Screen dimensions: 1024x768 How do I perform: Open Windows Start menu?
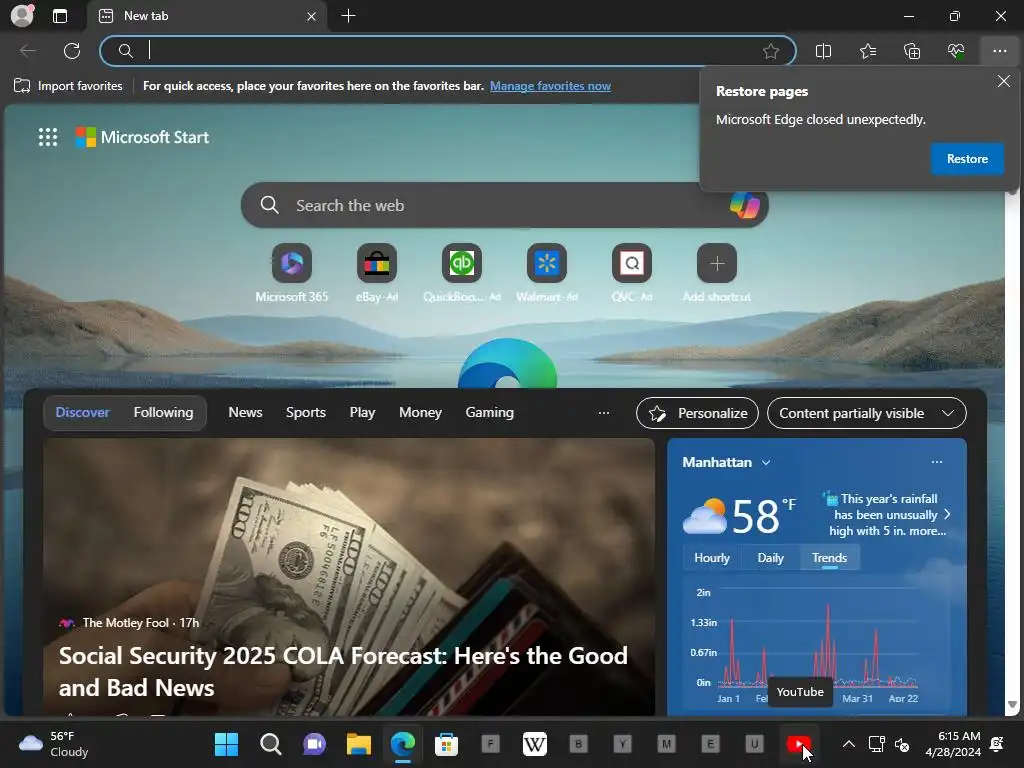(227, 744)
